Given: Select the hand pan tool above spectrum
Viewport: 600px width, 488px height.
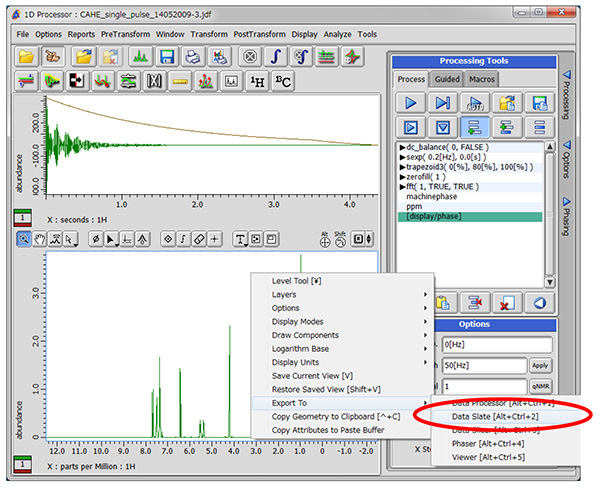Looking at the screenshot, I should click(39, 239).
